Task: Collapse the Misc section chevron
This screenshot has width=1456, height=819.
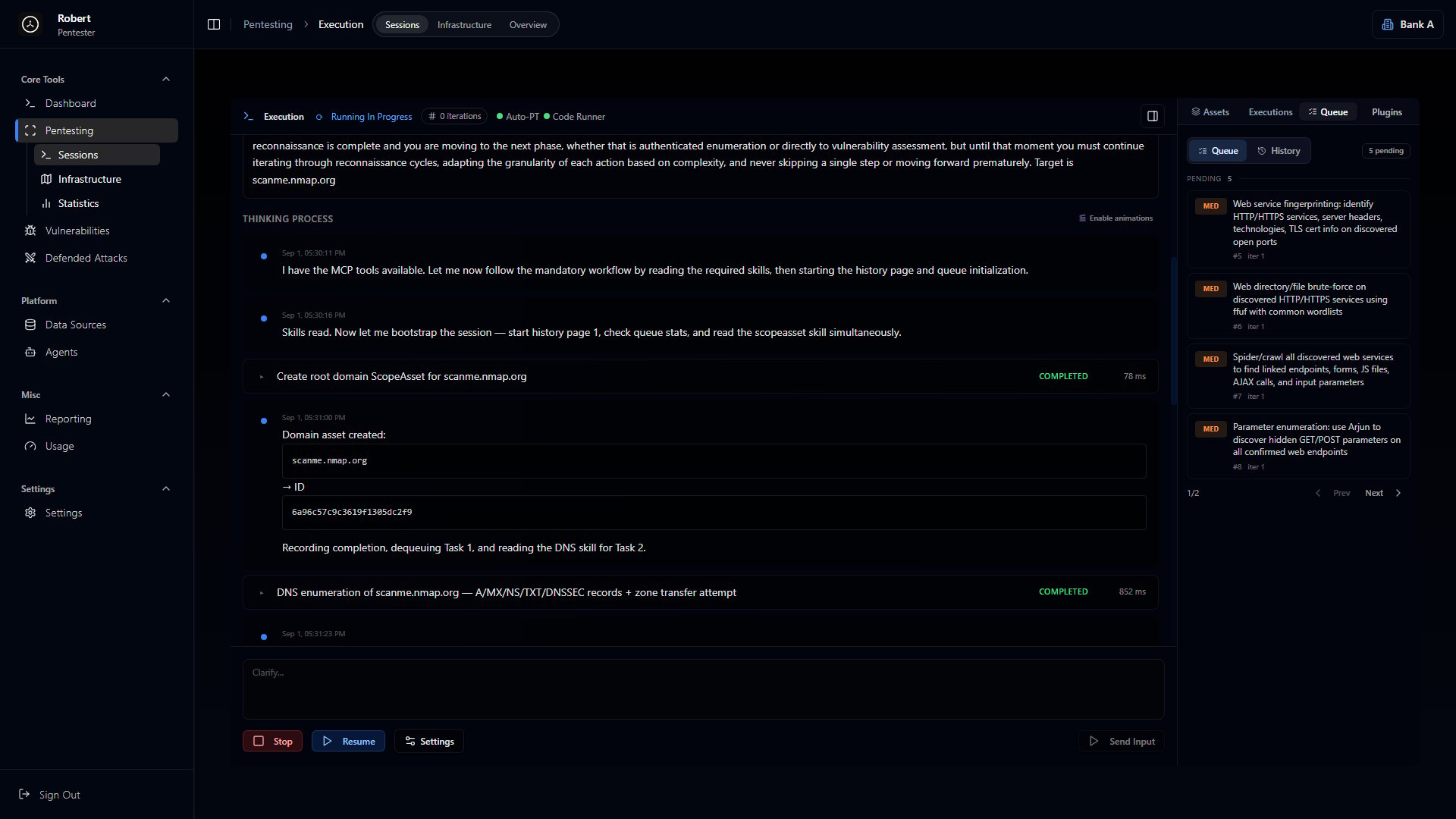Action: tap(166, 394)
